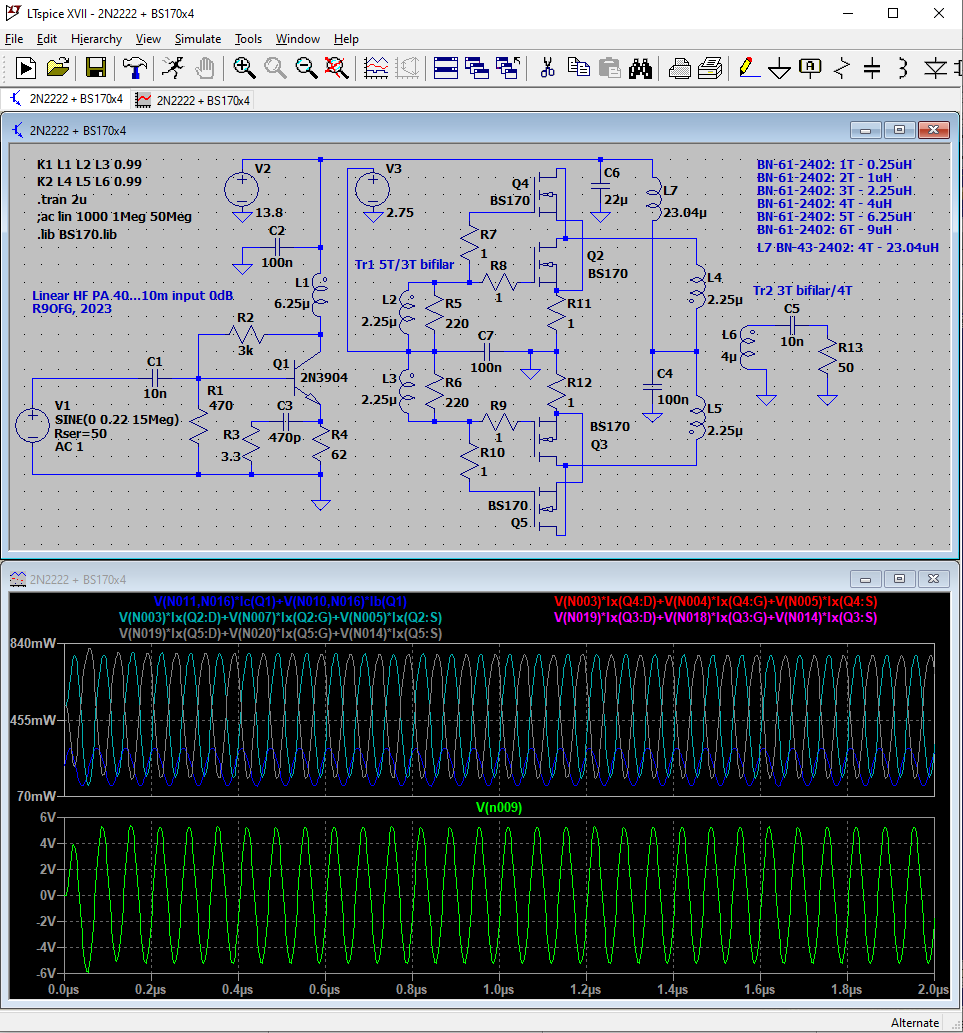This screenshot has height=1033, width=963.
Task: Save the schematic with floppy icon
Action: [96, 68]
